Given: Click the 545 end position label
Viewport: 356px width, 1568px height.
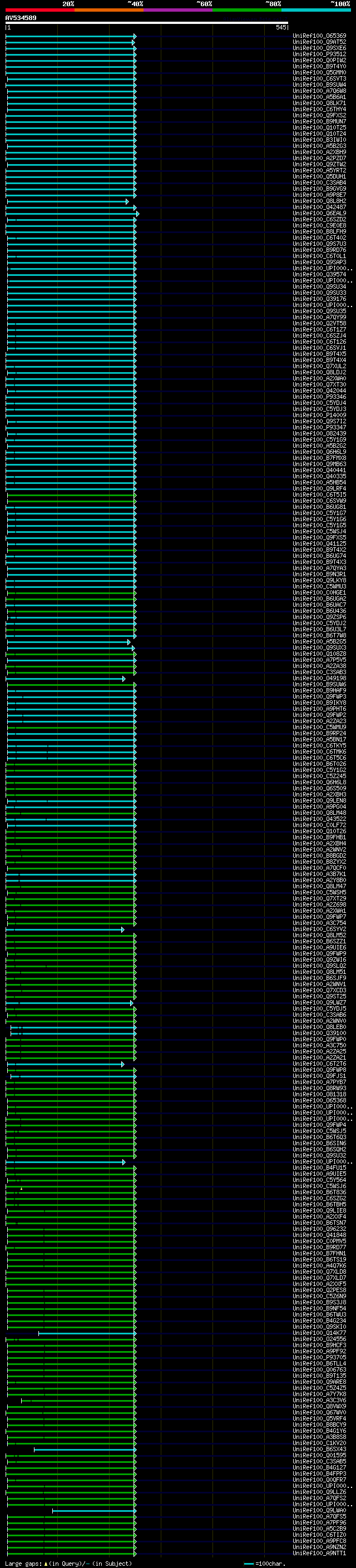Looking at the screenshot, I should 281,27.
